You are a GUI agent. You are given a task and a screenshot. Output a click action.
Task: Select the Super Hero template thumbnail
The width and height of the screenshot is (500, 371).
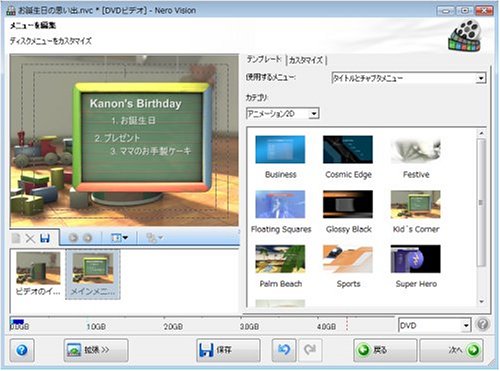tap(416, 259)
